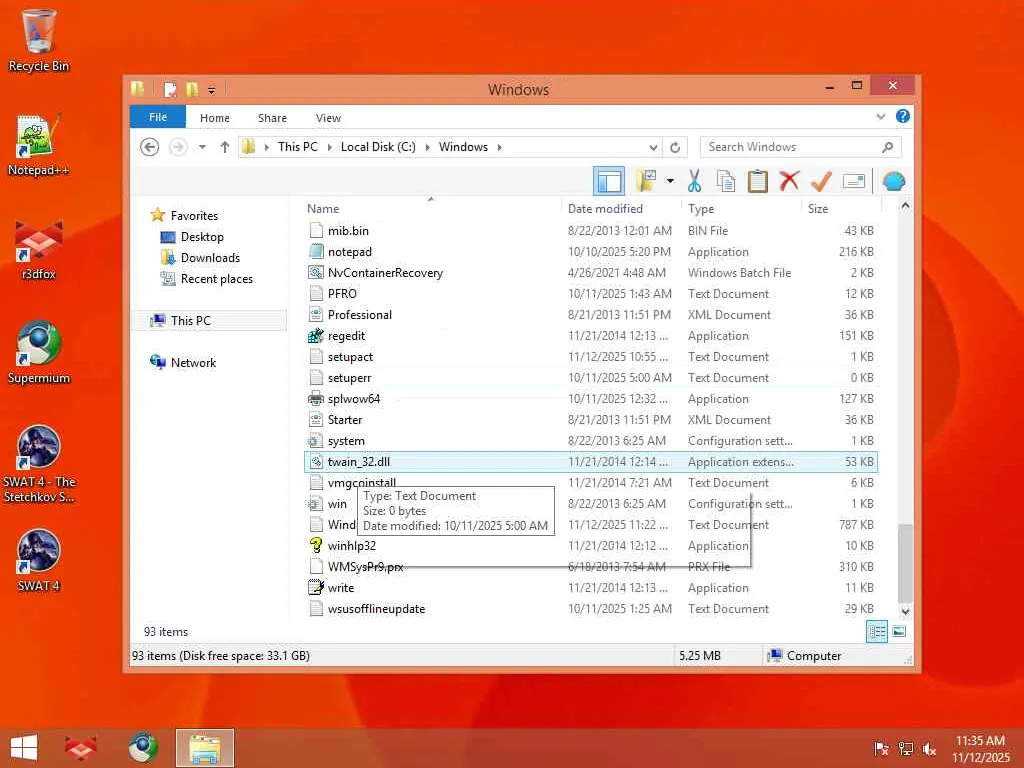The height and width of the screenshot is (768, 1024).
Task: Select the NvContainerRecovery batch file icon
Action: point(316,272)
